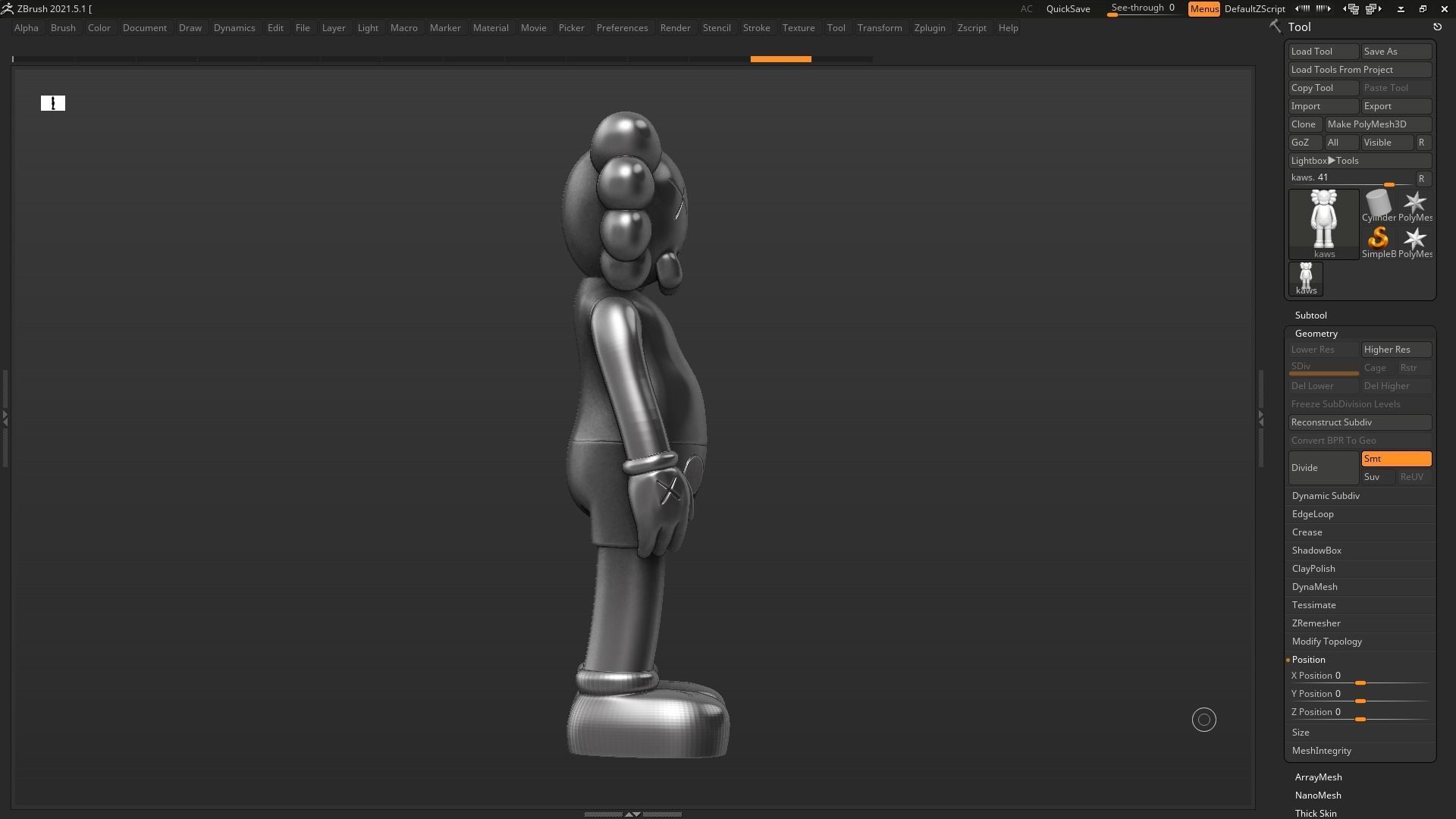The height and width of the screenshot is (819, 1456).
Task: Open the Transform menu
Action: (880, 28)
